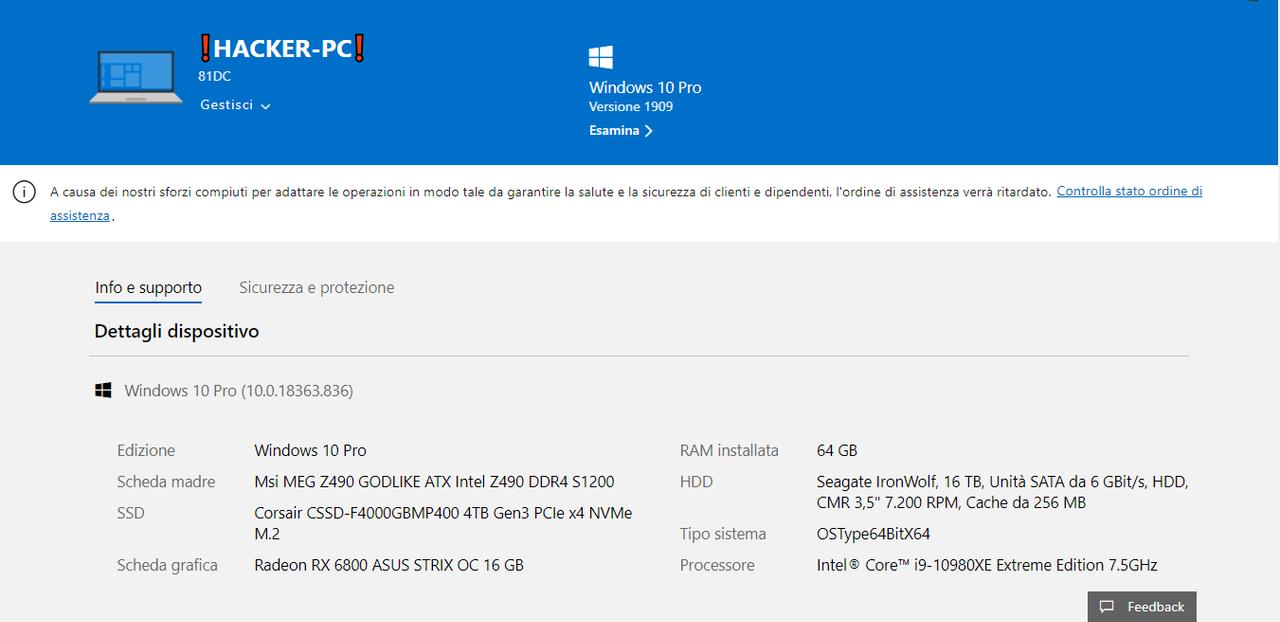
Task: Click the Windows 10 Pro value in the Edizione row
Action: pyautogui.click(x=310, y=451)
